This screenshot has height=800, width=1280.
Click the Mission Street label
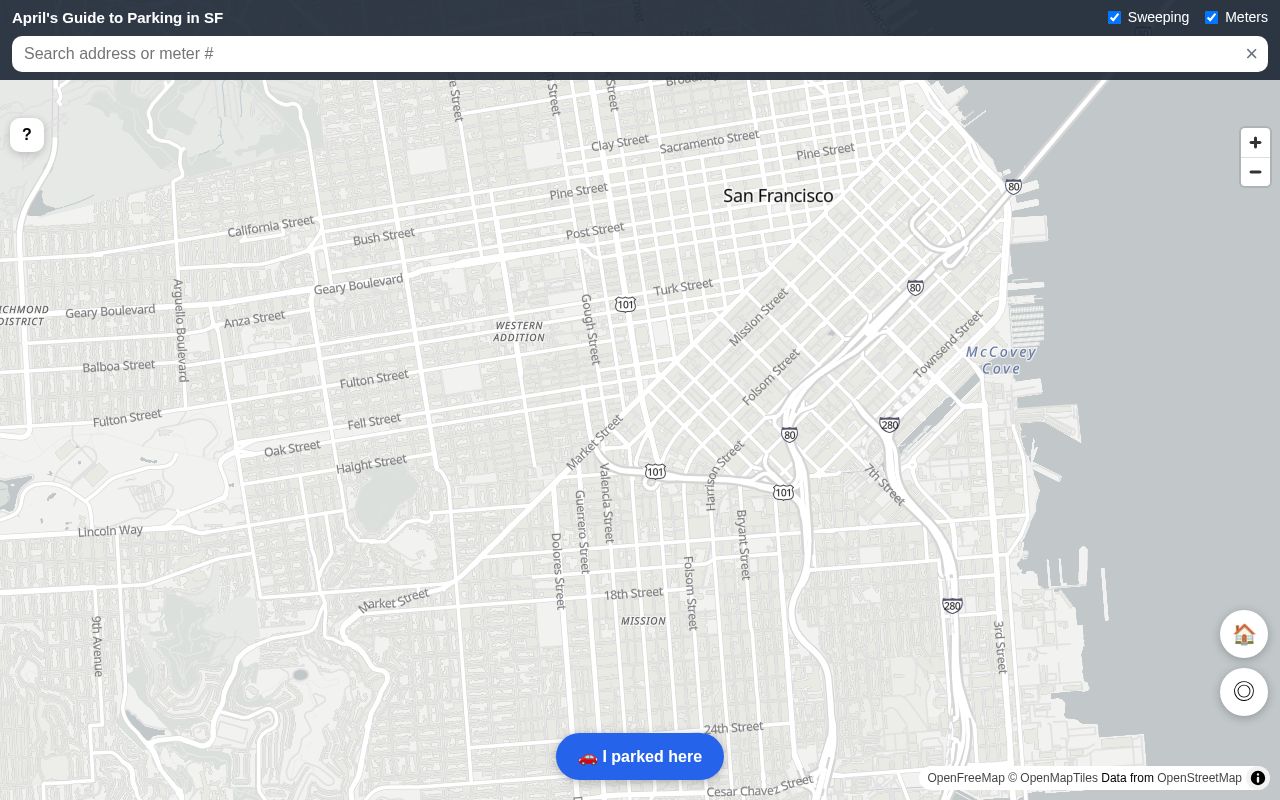[758, 317]
